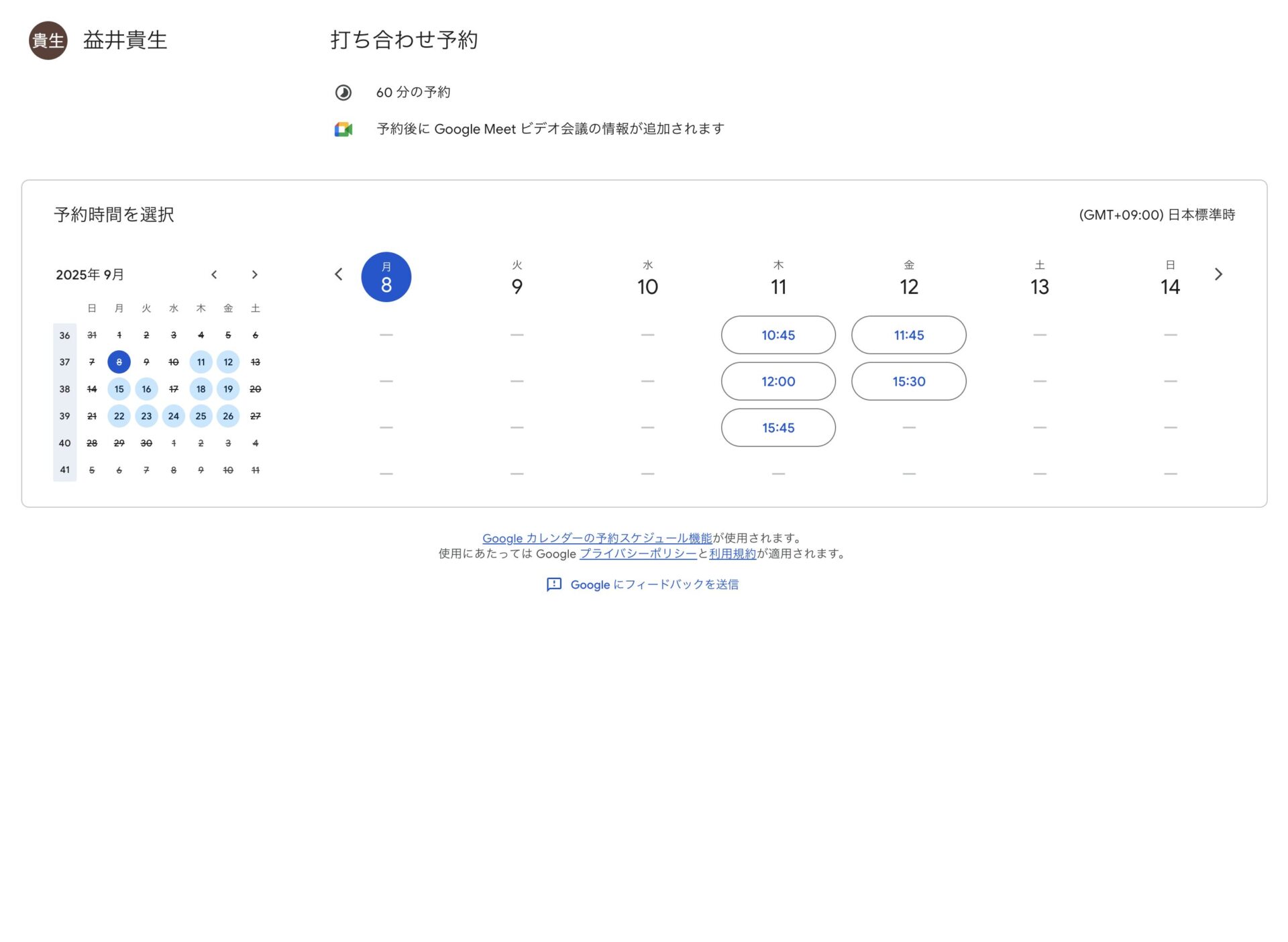This screenshot has height=942, width=1288.
Task: Choose the 11:45 slot on Friday 12
Action: point(909,335)
